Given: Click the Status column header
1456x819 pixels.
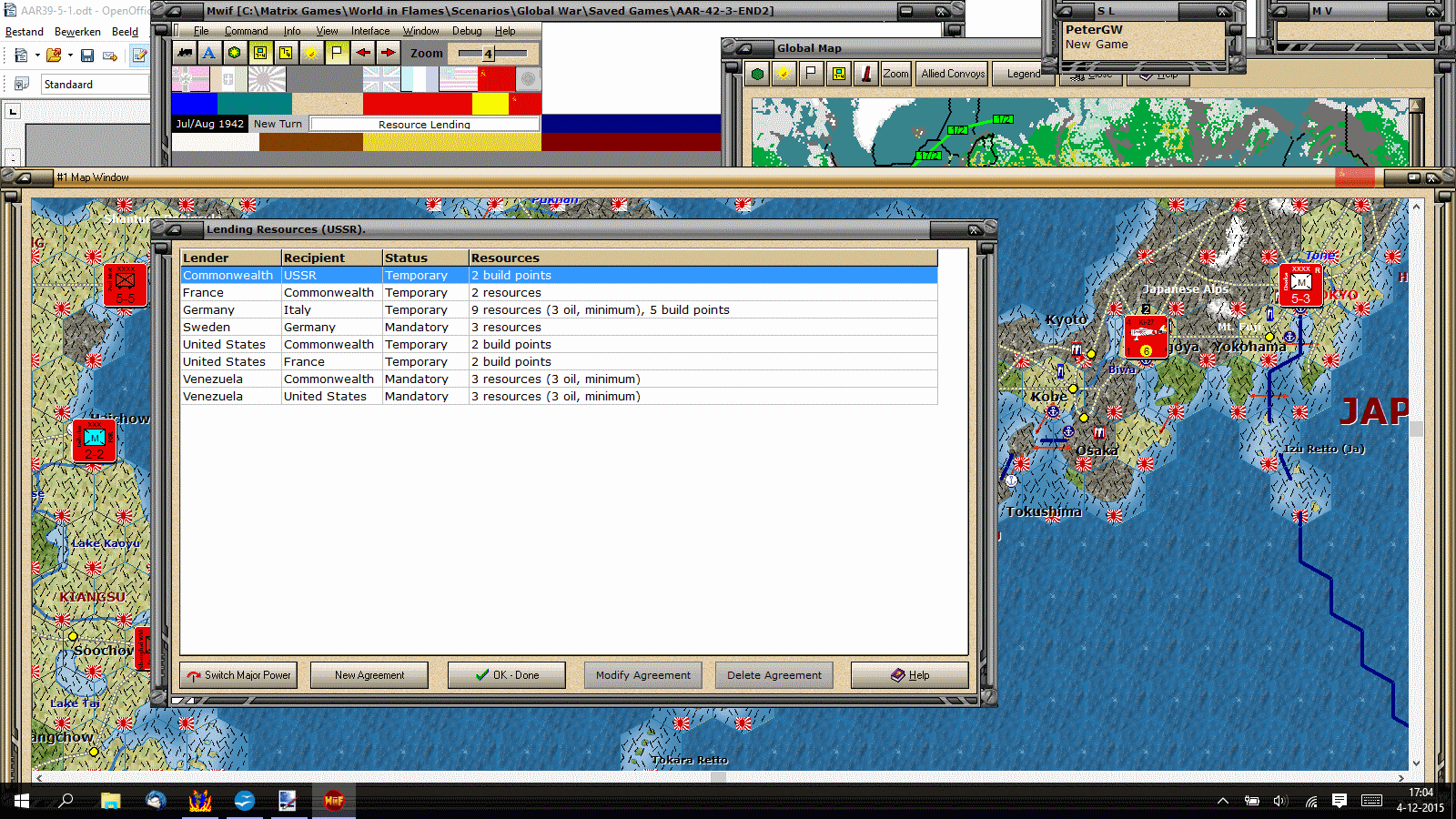Looking at the screenshot, I should [x=425, y=258].
